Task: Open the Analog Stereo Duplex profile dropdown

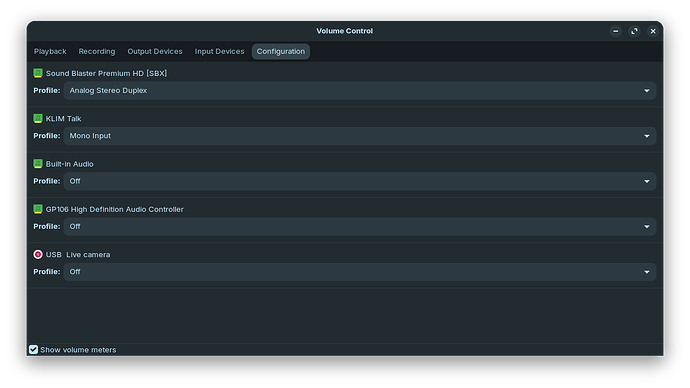Action: [x=360, y=91]
